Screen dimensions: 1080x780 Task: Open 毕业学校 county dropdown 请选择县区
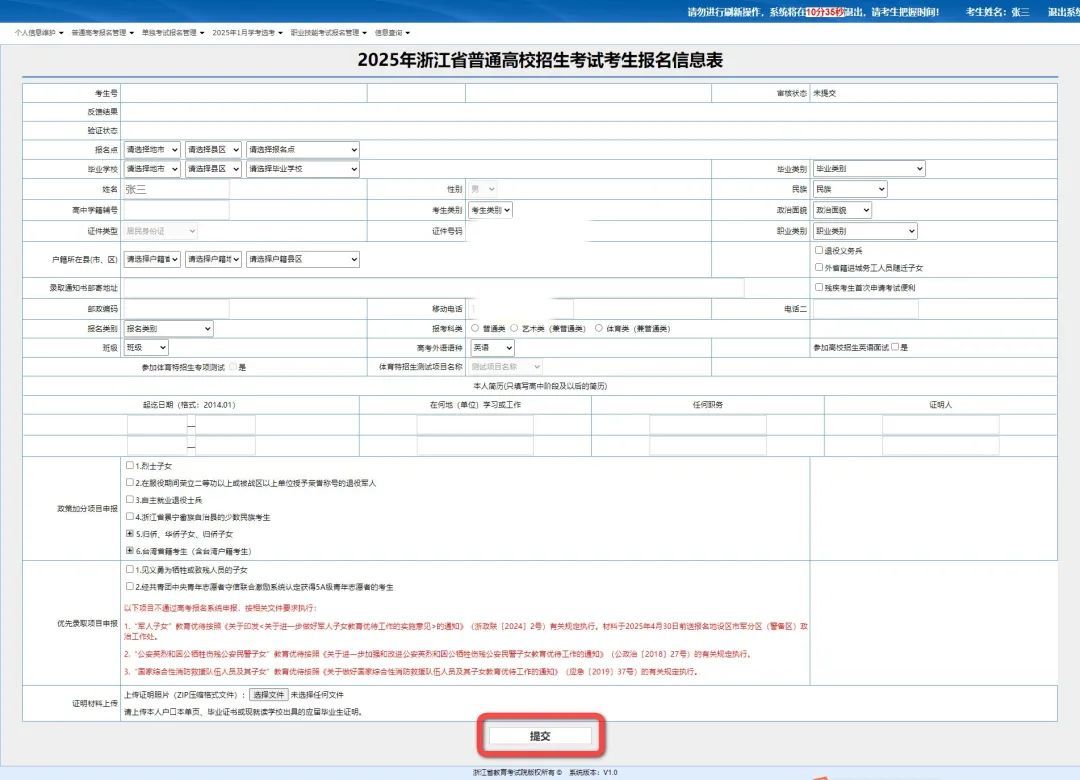tap(213, 169)
